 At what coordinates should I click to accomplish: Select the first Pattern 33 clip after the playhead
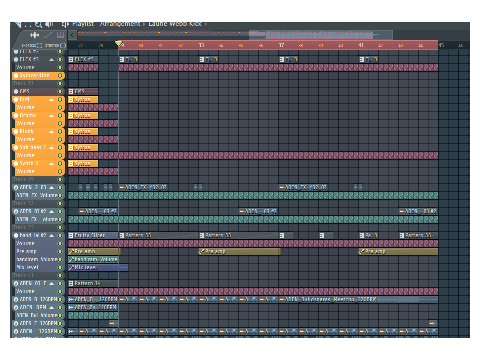pyautogui.click(x=159, y=235)
